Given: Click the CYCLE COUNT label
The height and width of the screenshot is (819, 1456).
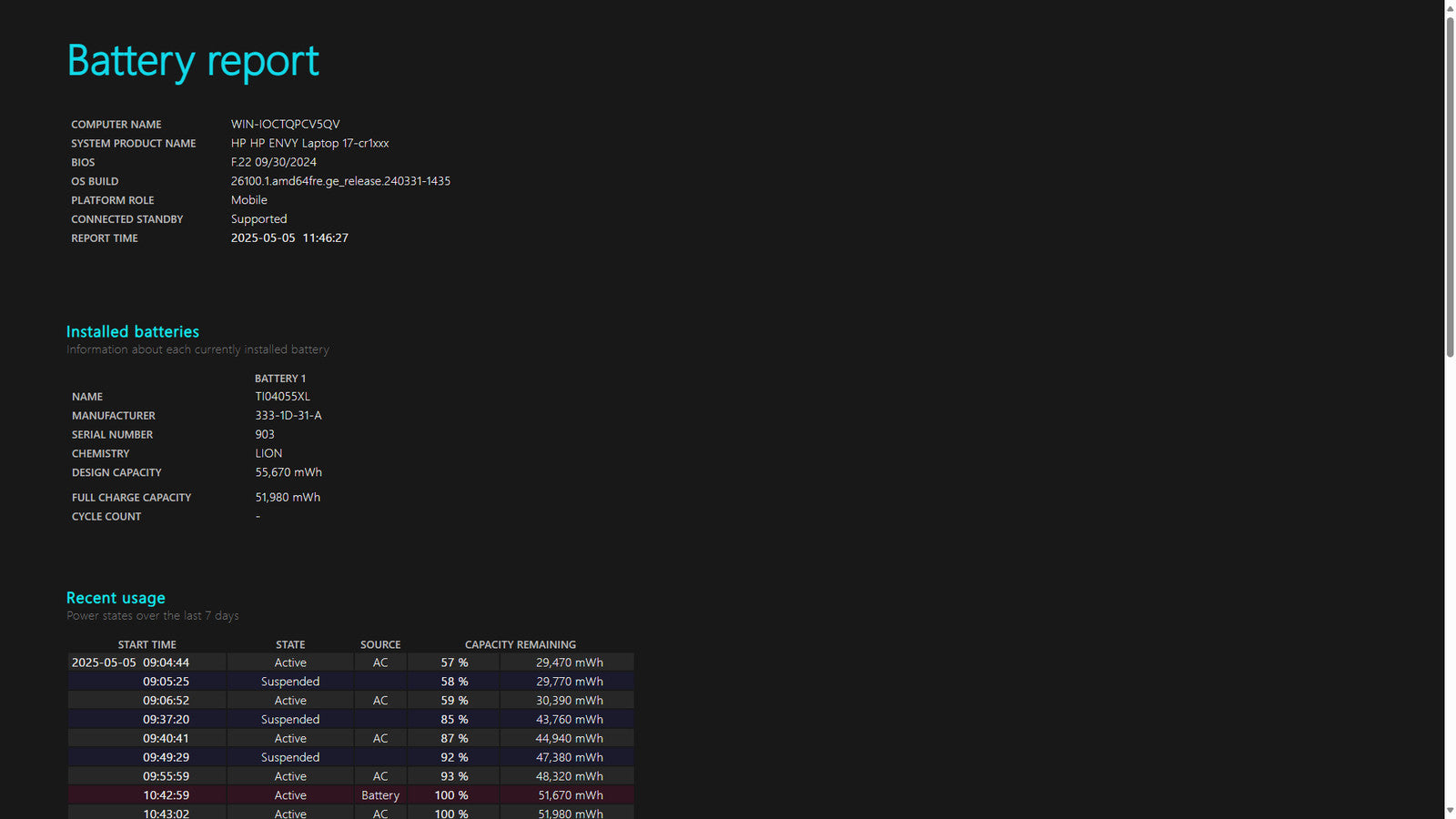Looking at the screenshot, I should point(106,516).
